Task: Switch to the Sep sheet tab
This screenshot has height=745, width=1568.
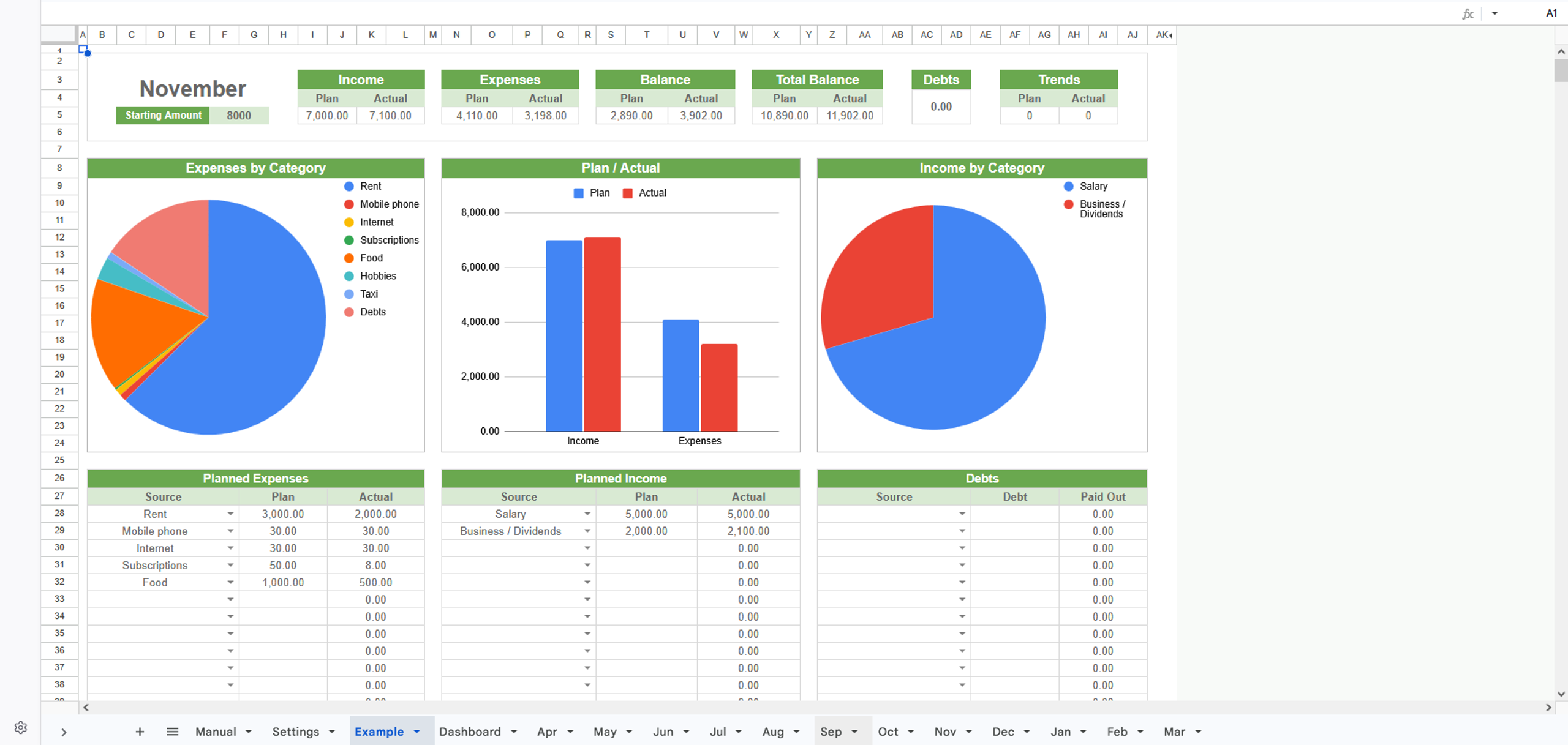Action: click(831, 732)
